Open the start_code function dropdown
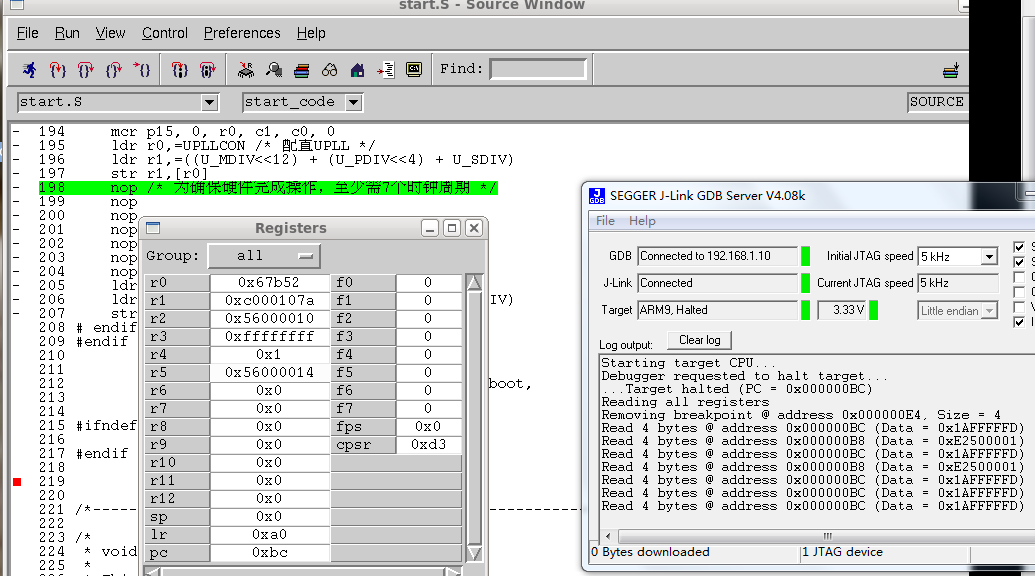The height and width of the screenshot is (576, 1035). pyautogui.click(x=354, y=102)
